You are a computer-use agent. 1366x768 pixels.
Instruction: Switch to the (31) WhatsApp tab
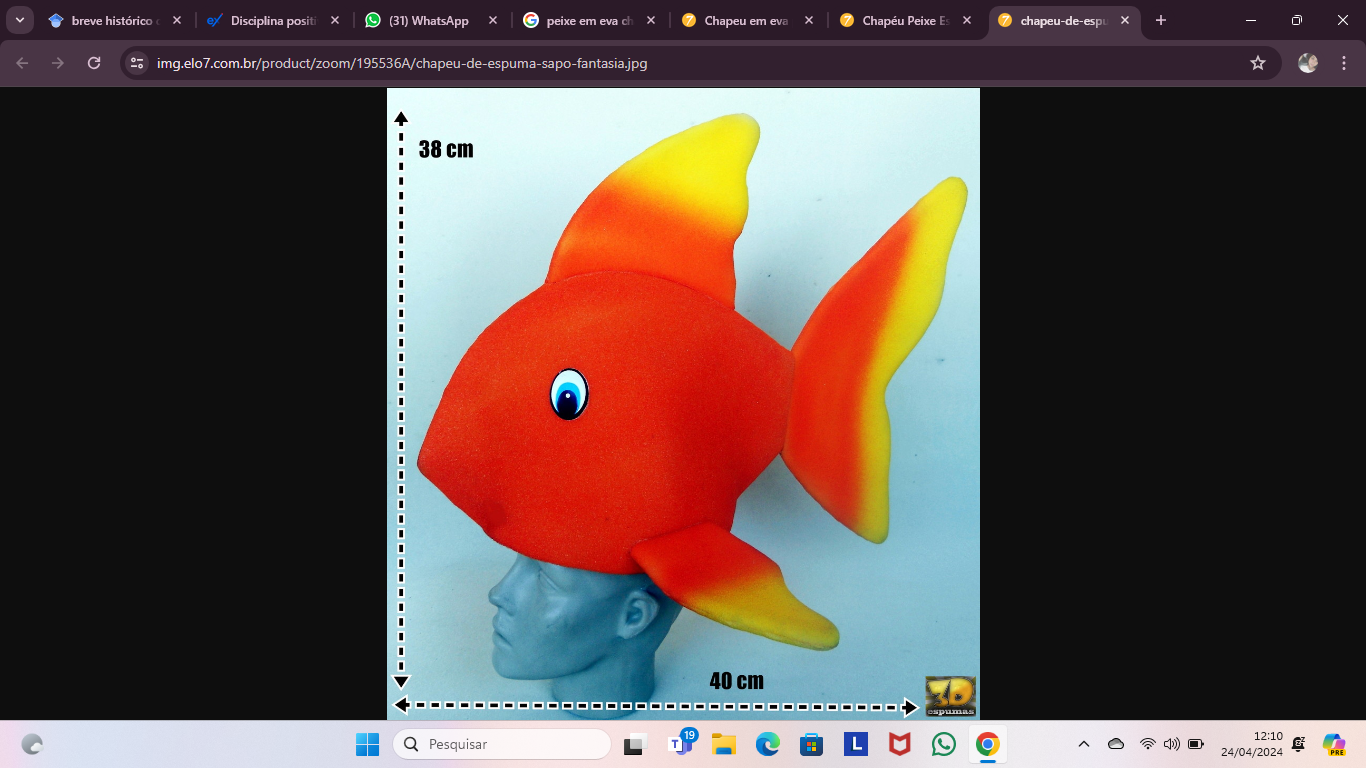click(428, 20)
